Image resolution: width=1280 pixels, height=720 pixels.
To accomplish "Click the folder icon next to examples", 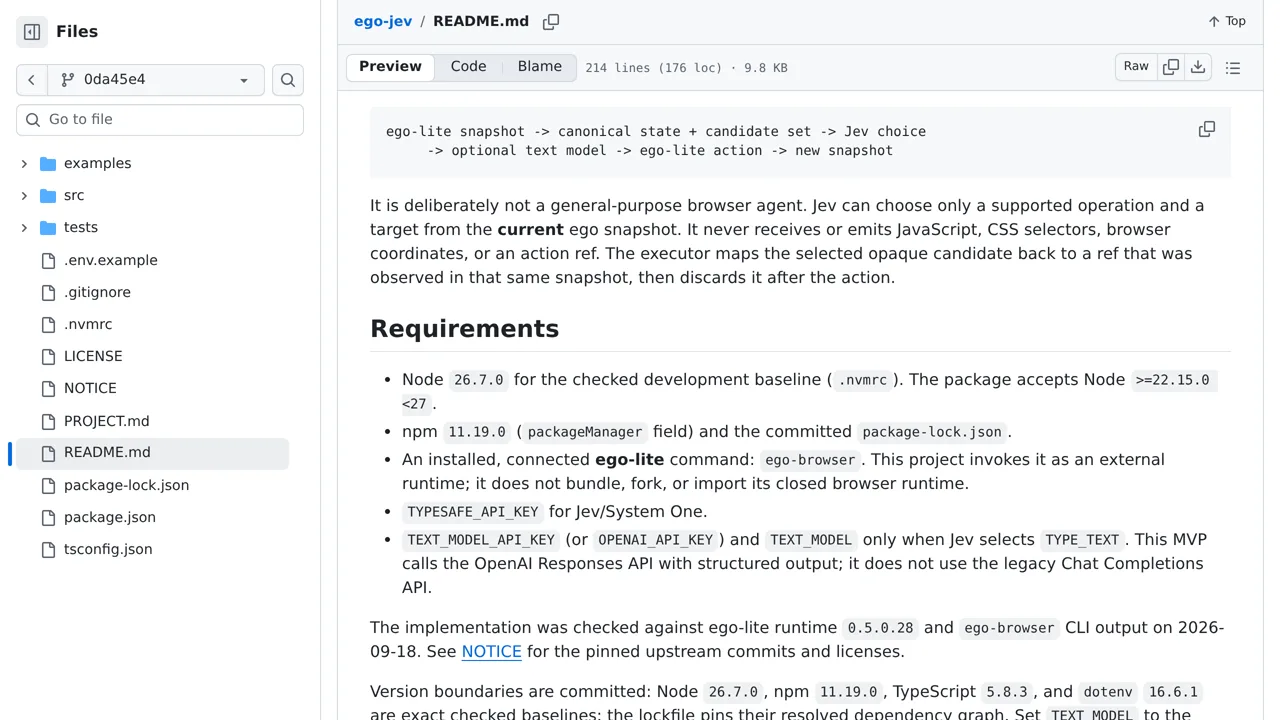I will point(48,164).
